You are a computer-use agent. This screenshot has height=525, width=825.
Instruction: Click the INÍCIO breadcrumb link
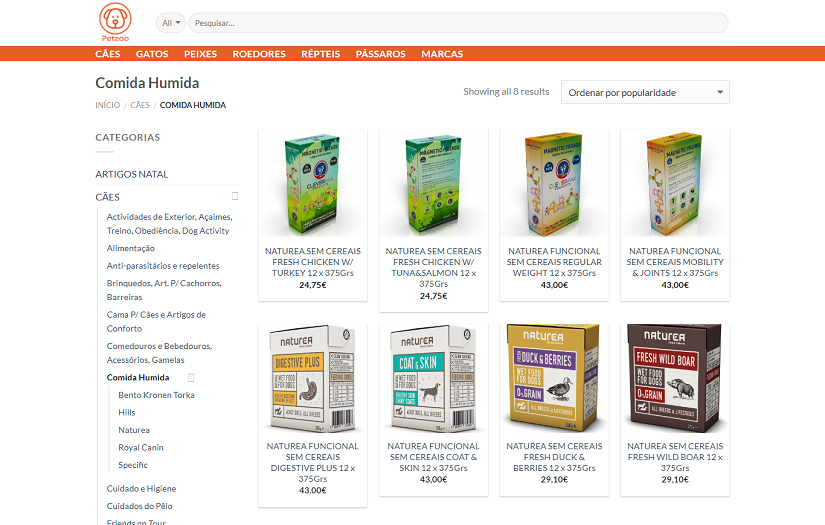108,105
